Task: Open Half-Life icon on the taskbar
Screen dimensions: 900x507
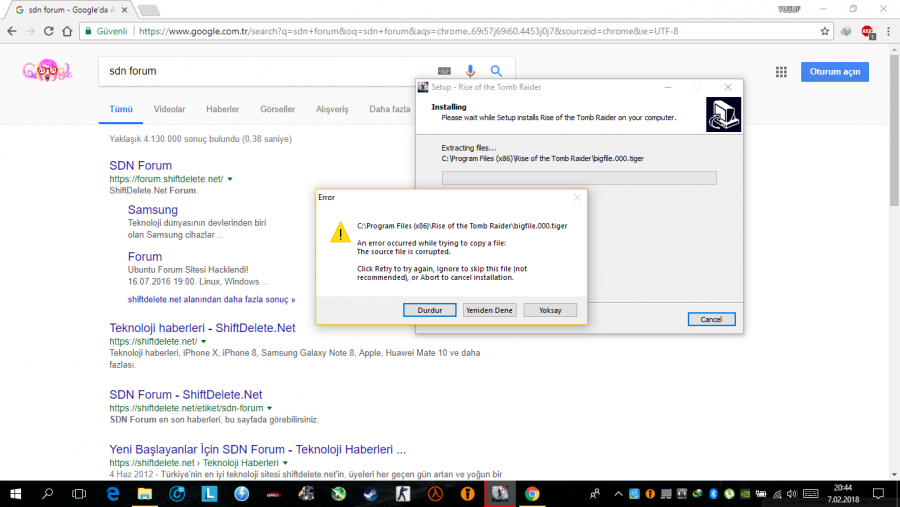Action: (435, 494)
